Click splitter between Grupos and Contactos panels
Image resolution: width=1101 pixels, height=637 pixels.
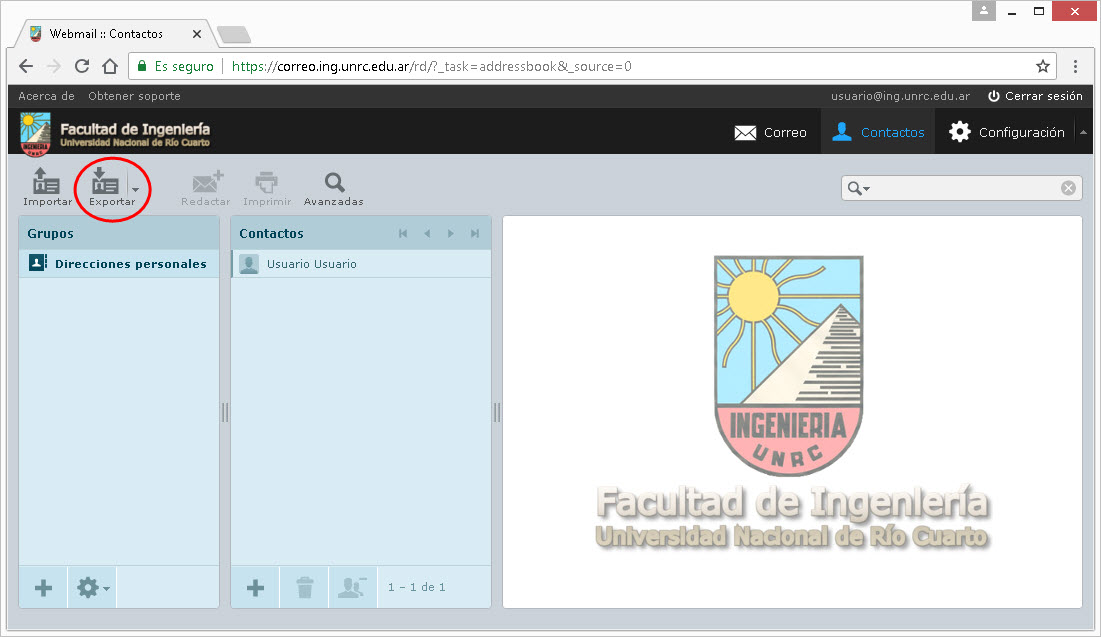pyautogui.click(x=225, y=412)
